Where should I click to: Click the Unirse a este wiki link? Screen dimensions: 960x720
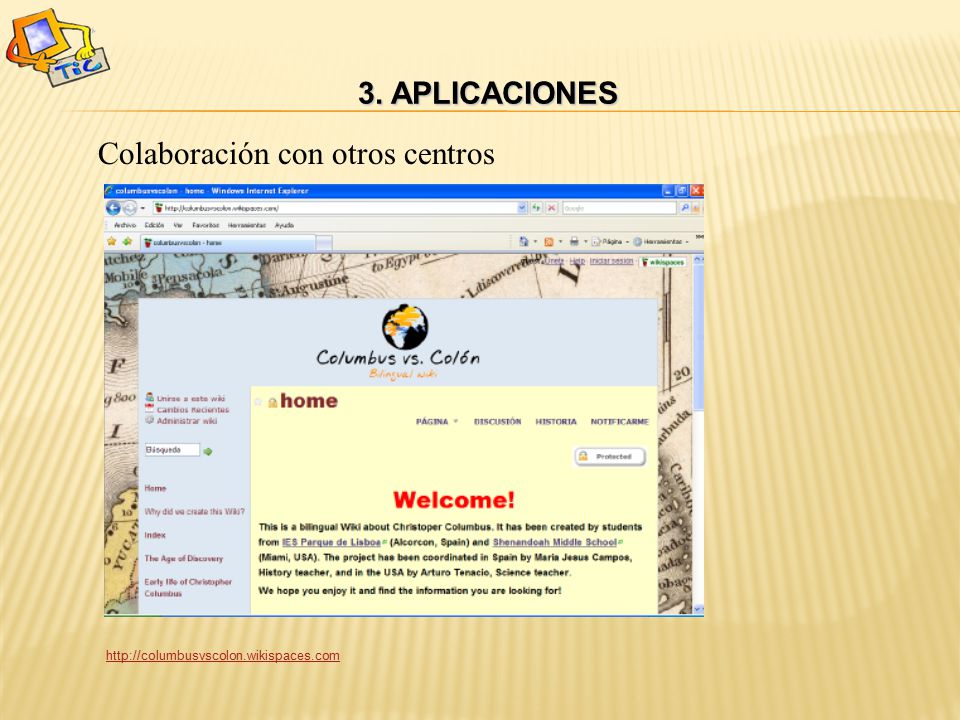[190, 399]
